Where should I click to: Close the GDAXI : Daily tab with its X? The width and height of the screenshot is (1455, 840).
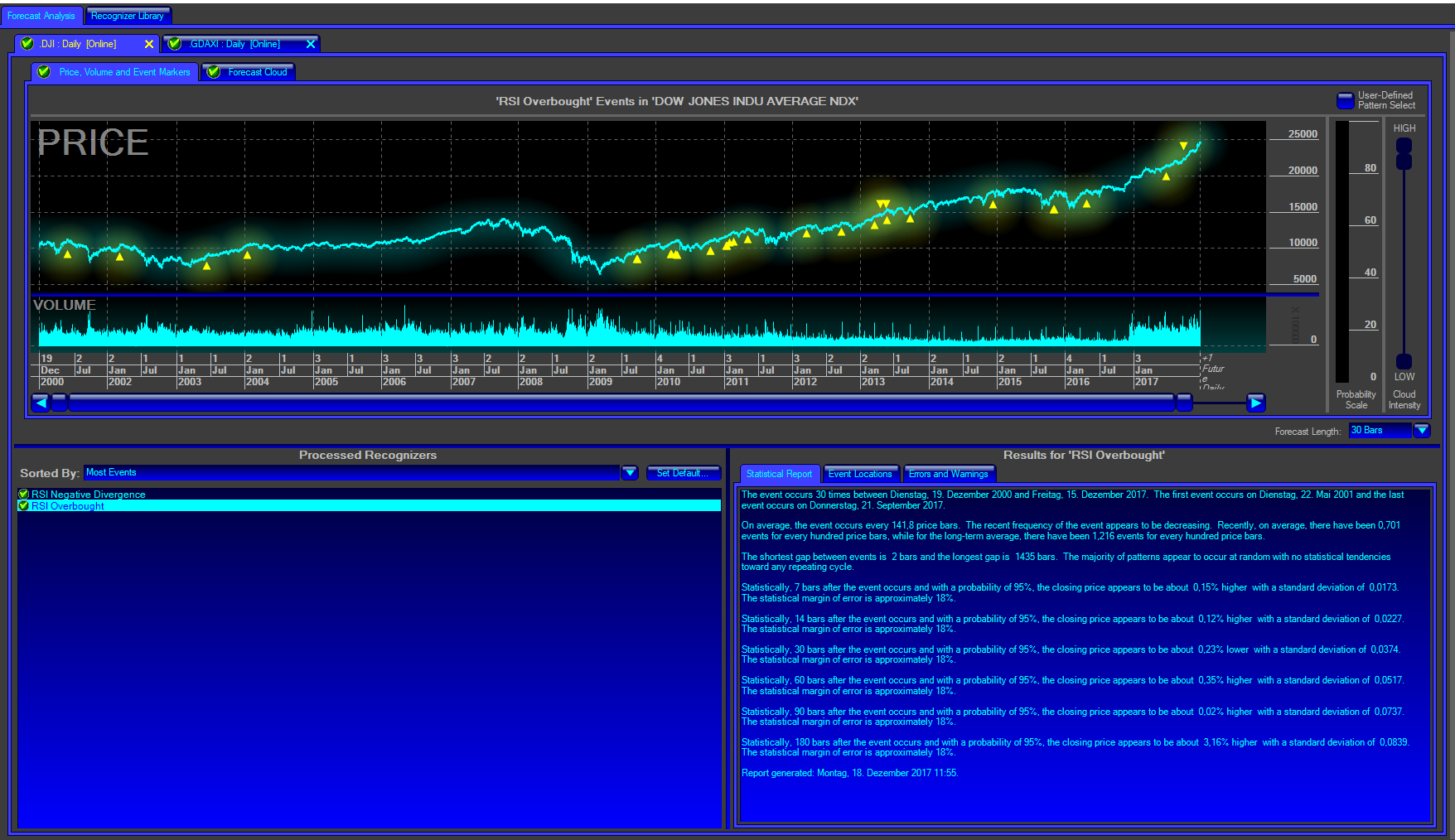pos(311,44)
